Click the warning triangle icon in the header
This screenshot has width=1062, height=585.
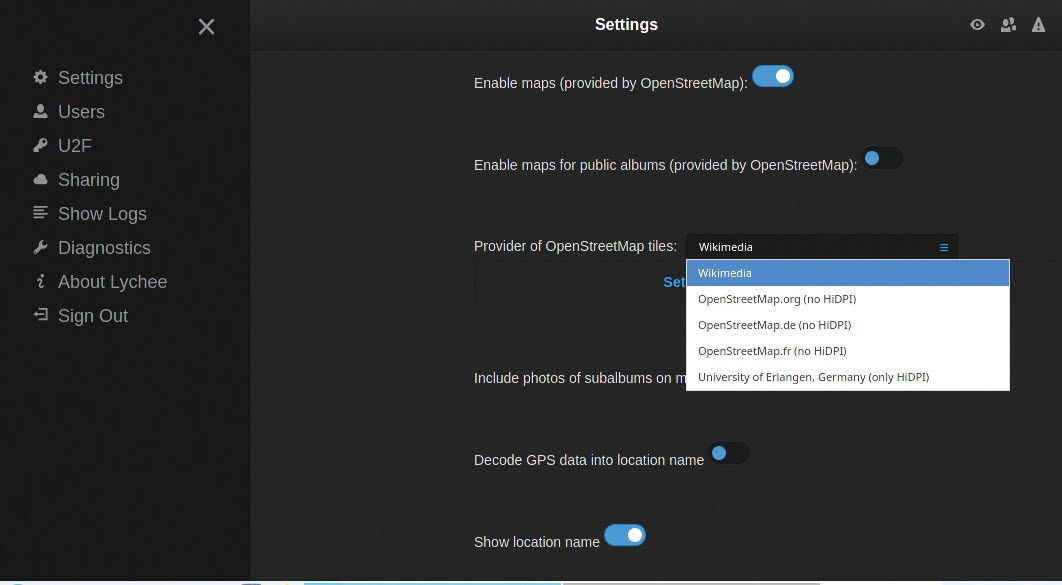pos(1038,25)
